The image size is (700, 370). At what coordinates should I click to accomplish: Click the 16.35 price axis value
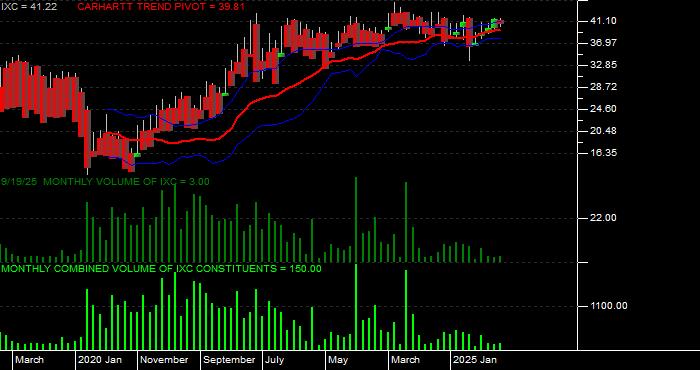[x=603, y=153]
